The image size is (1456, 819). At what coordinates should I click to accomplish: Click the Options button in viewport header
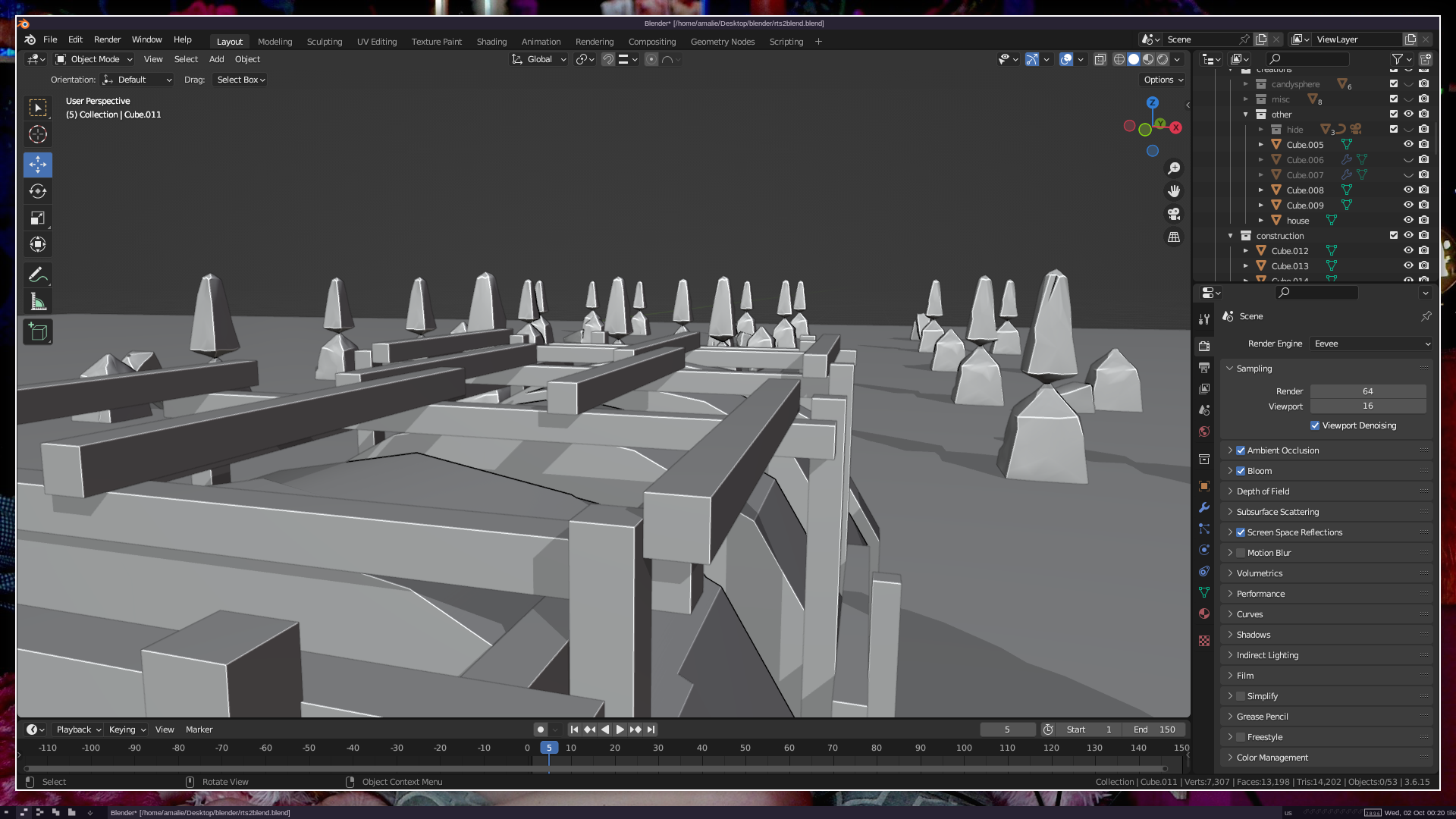point(1163,80)
